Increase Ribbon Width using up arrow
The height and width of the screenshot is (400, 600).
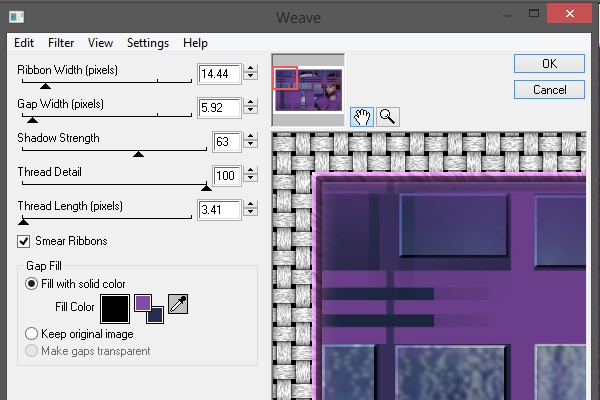250,68
